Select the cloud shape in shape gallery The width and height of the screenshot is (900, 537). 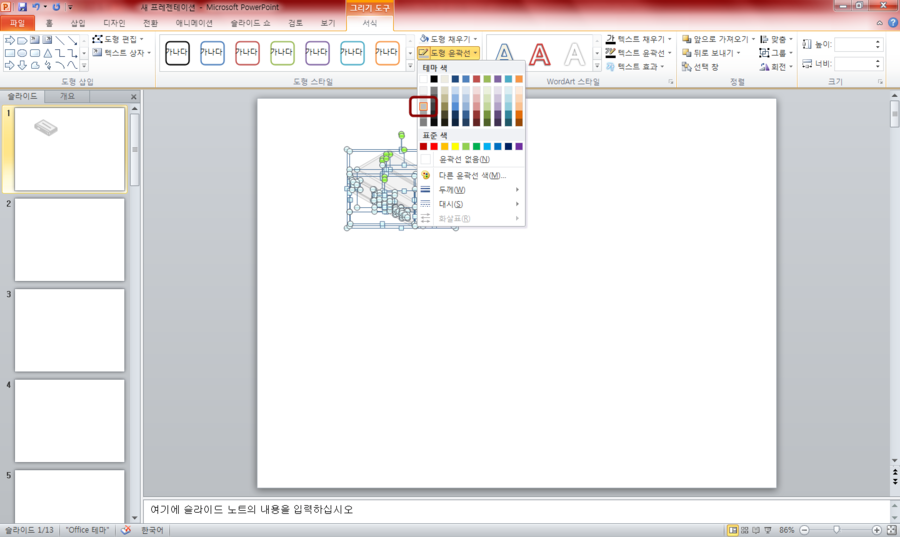click(34, 65)
